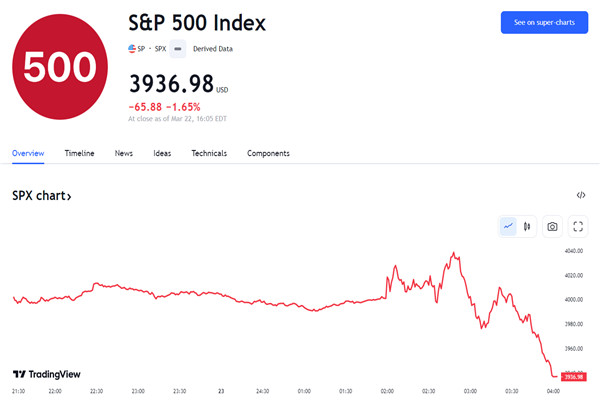Screen dimensions: 600x400
Task: Select the Technicals tab
Action: [209, 153]
